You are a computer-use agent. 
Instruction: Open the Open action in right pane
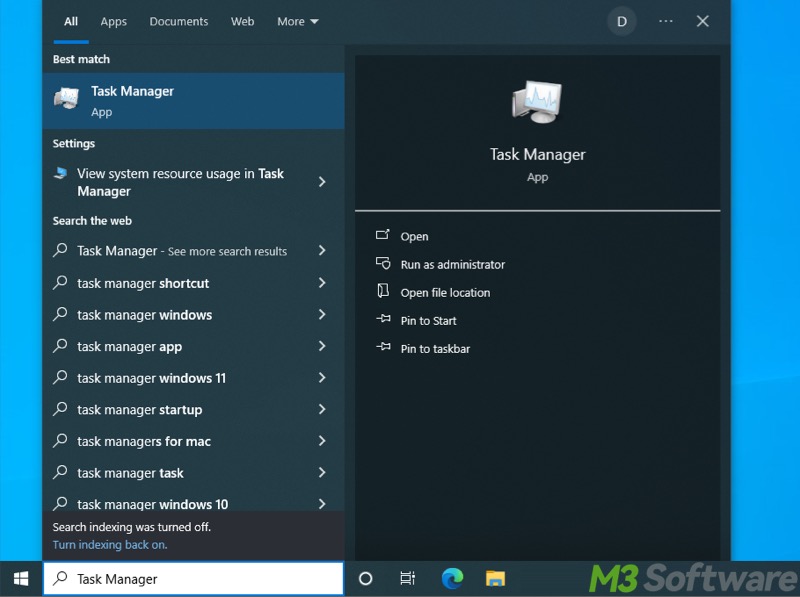pyautogui.click(x=413, y=236)
